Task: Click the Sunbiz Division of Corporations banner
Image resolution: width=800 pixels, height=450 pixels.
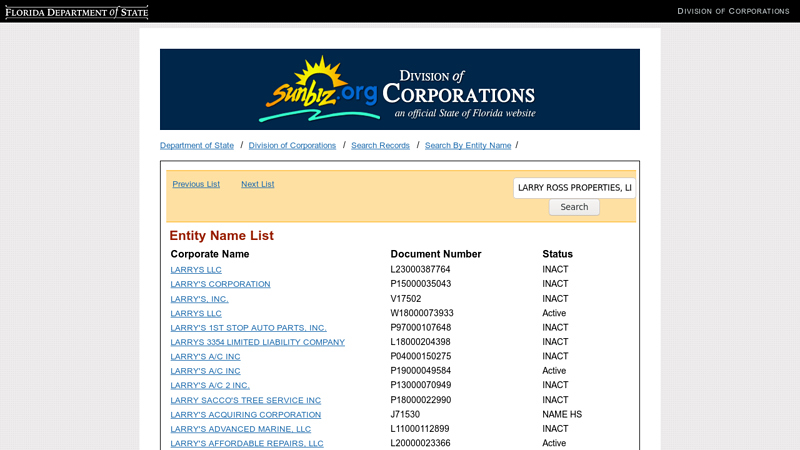Action: 399,89
